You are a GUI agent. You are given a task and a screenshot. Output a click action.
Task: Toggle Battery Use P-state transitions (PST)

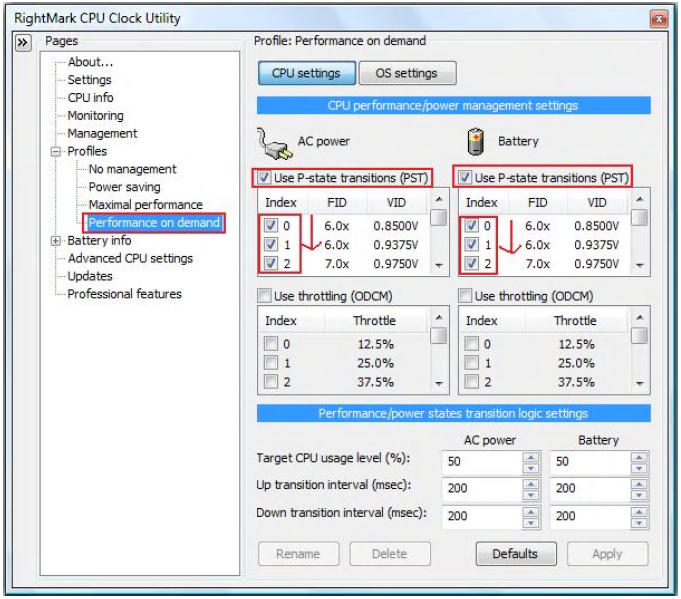[465, 178]
